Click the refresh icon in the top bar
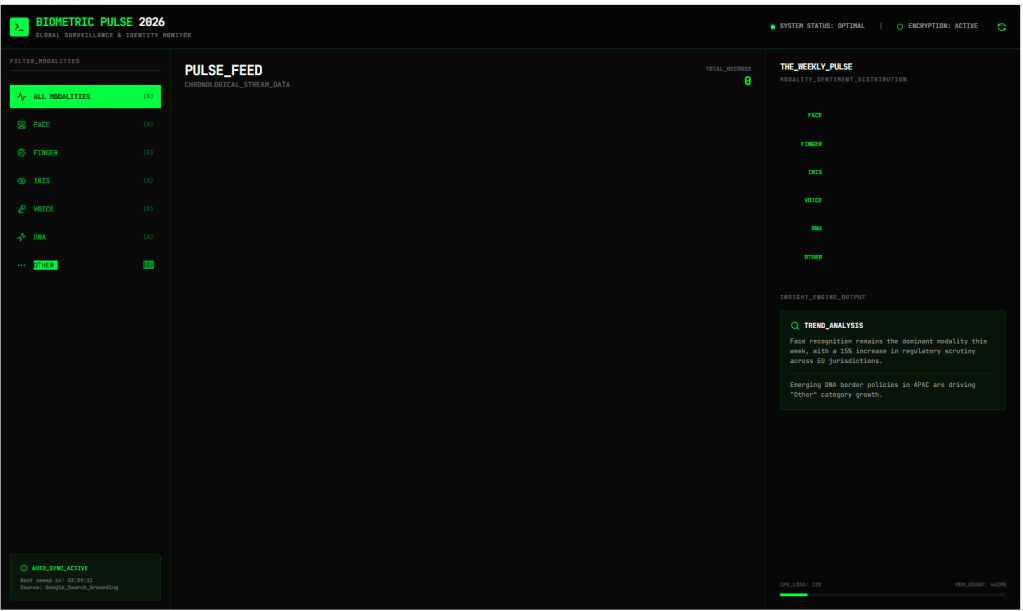 [1001, 27]
